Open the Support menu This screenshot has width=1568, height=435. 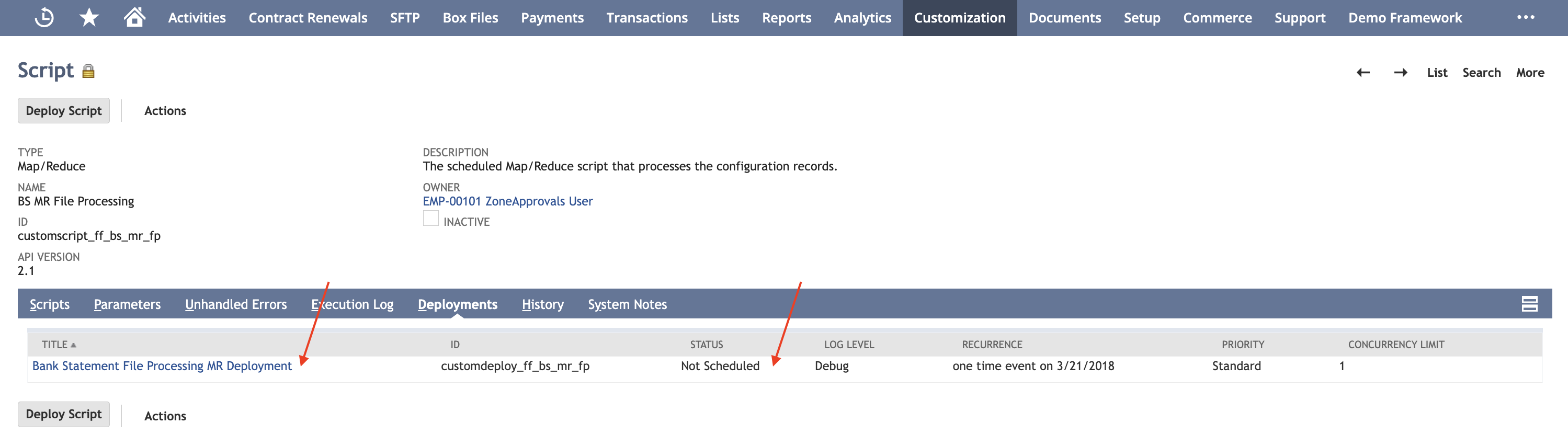[x=1300, y=18]
